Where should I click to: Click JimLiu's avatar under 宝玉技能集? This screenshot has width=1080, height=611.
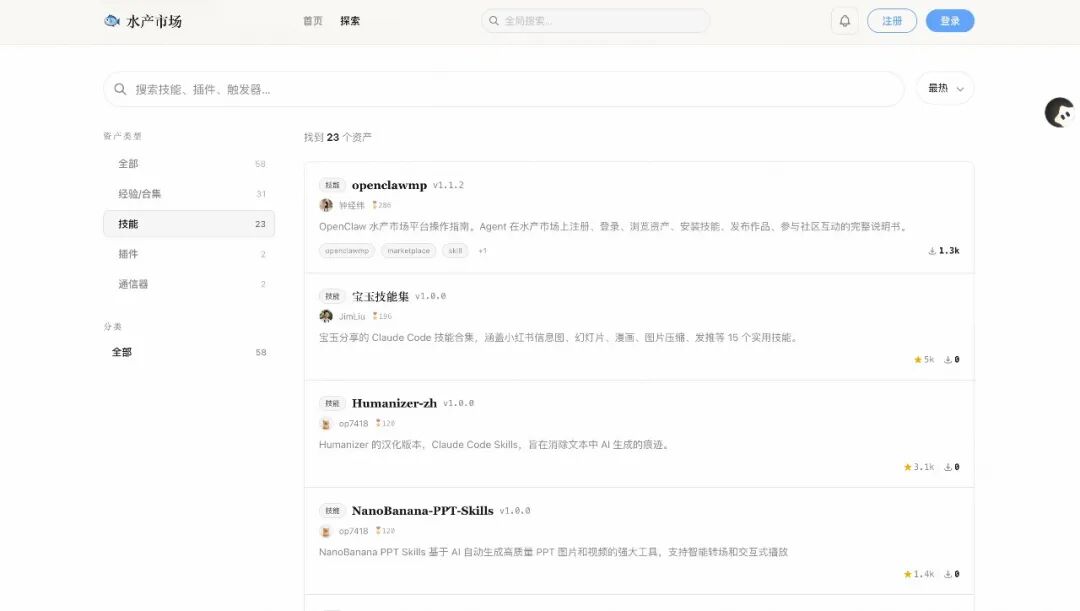point(326,317)
